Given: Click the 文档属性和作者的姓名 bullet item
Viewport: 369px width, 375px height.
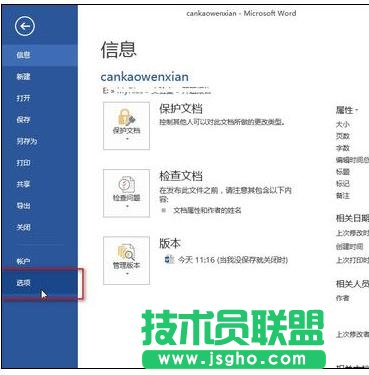Looking at the screenshot, I should [x=207, y=211].
